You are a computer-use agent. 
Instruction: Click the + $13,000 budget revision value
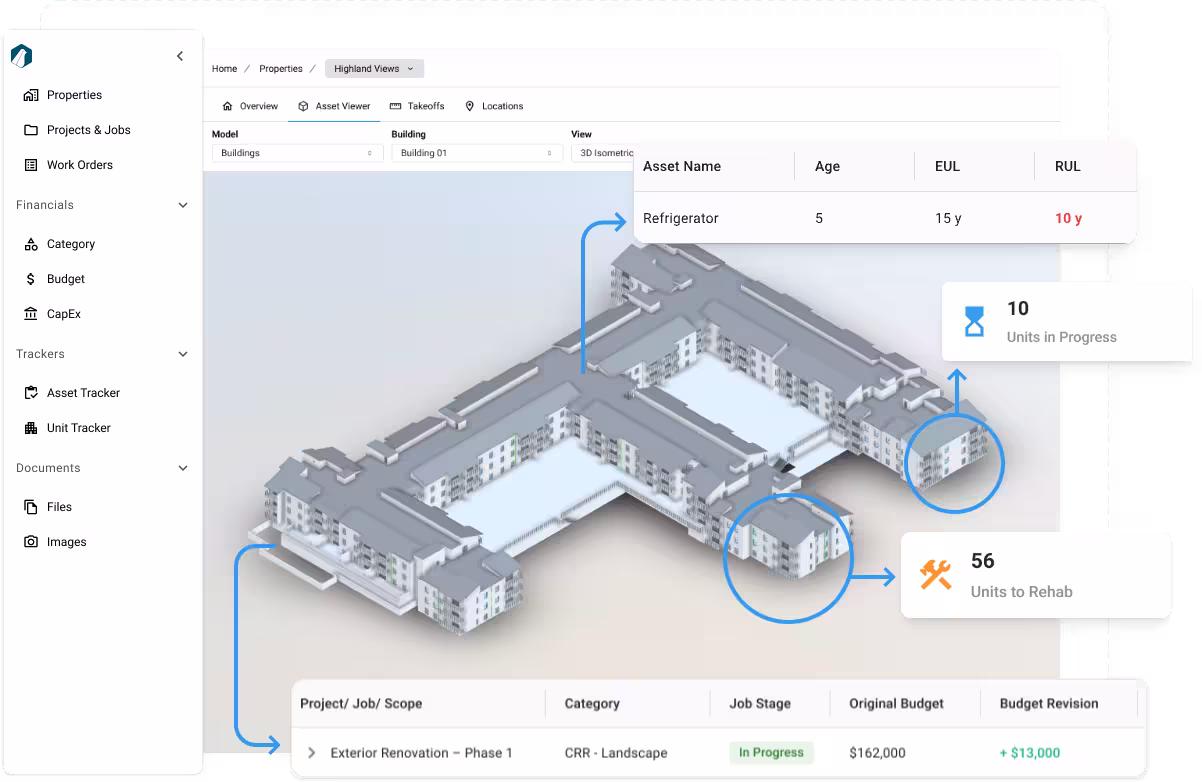[x=1030, y=753]
